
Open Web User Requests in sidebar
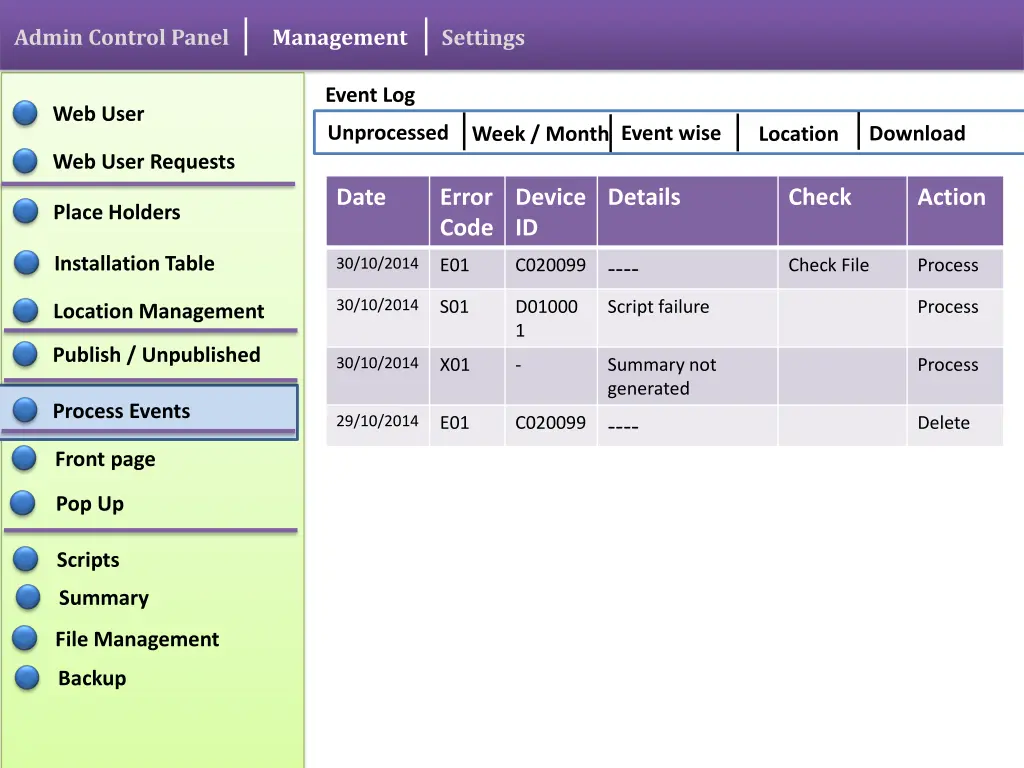143,162
